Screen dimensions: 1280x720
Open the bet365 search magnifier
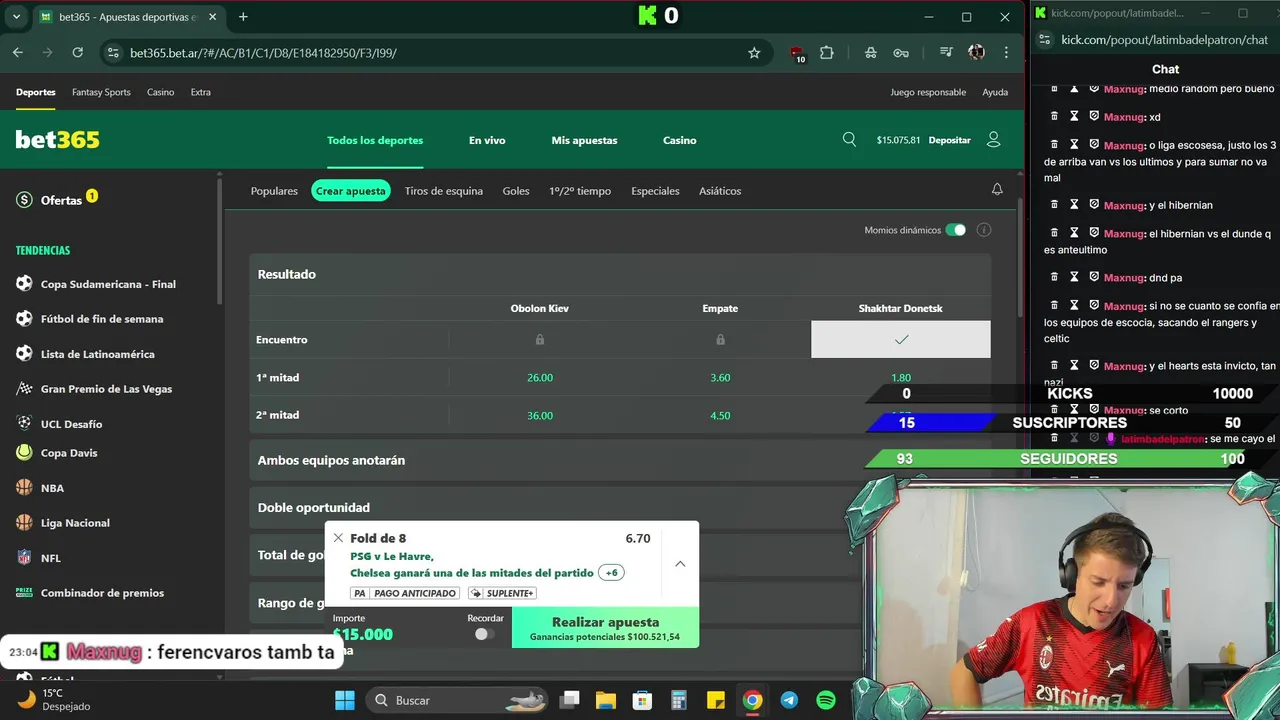[x=849, y=140]
